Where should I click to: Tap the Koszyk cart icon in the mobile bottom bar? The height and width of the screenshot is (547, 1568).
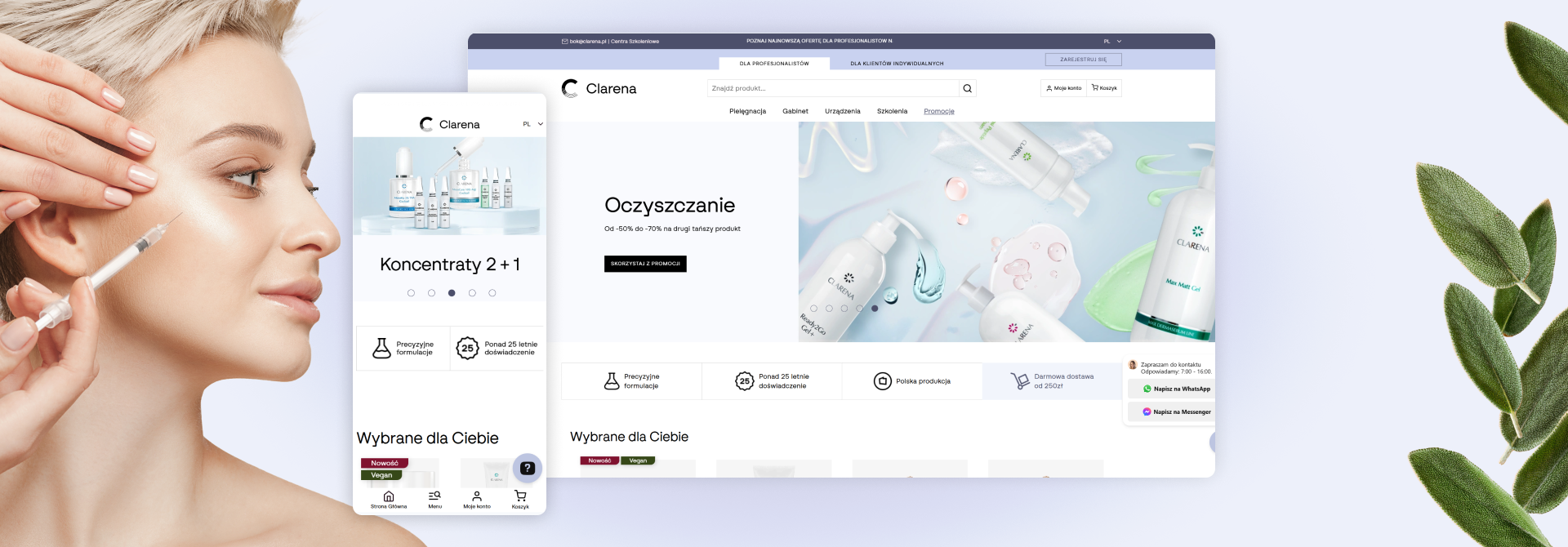pyautogui.click(x=520, y=496)
